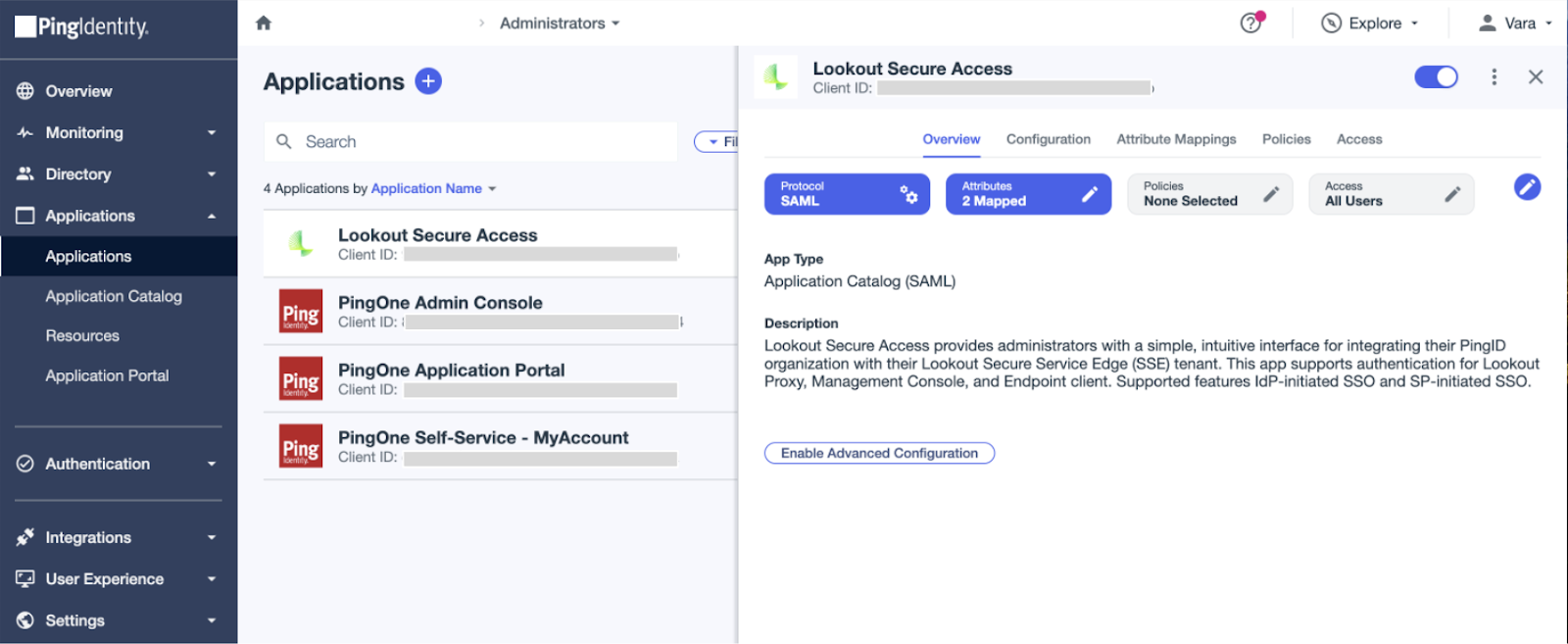Select the Lookout Secure Access application row
Screen dimensions: 1568x644
[x=500, y=244]
